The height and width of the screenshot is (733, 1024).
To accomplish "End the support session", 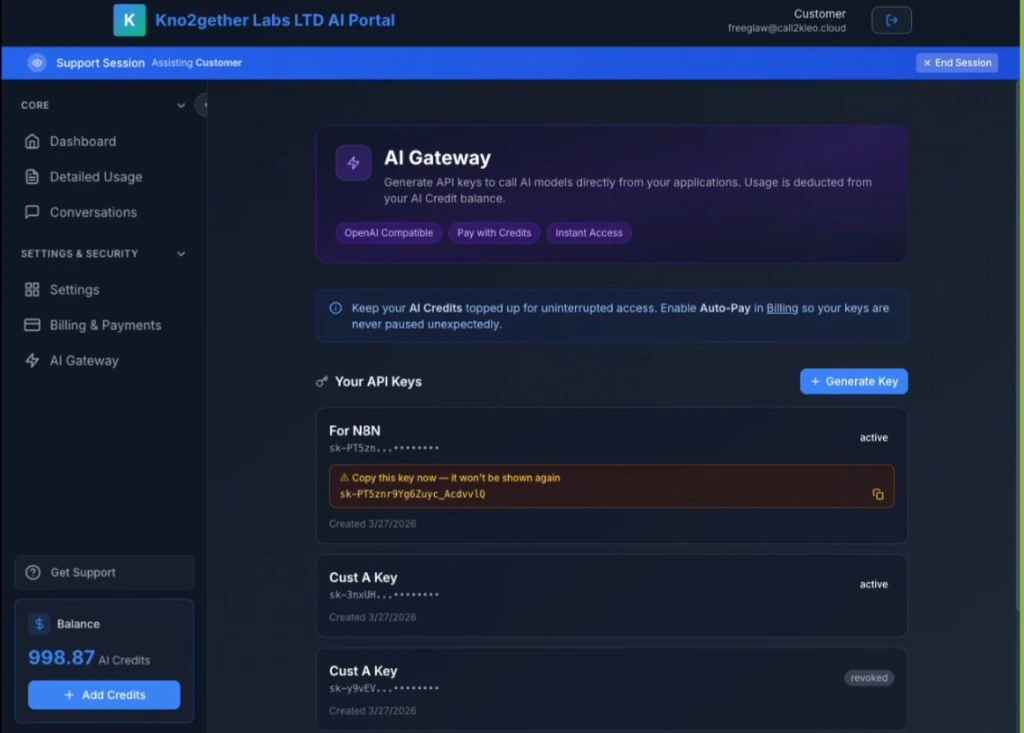I will pyautogui.click(x=956, y=62).
